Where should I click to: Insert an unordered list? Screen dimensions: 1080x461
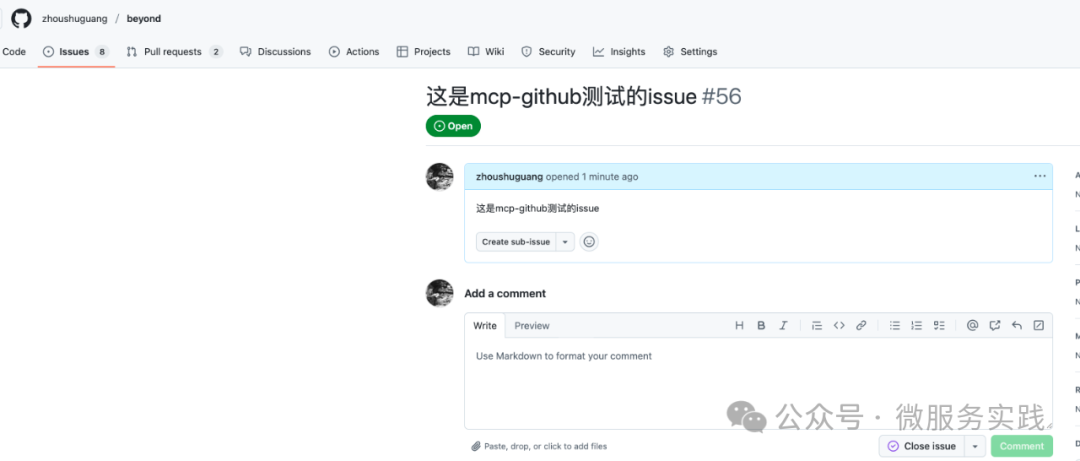895,326
